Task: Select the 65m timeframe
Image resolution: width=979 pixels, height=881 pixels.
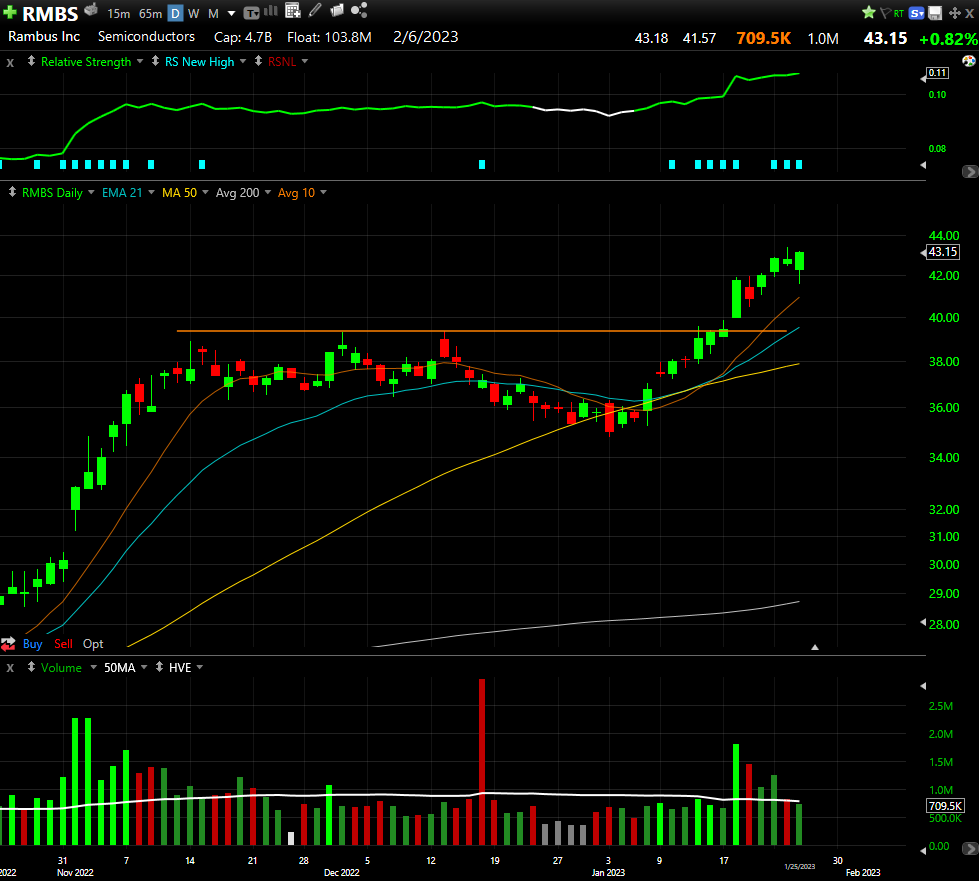Action: 150,13
